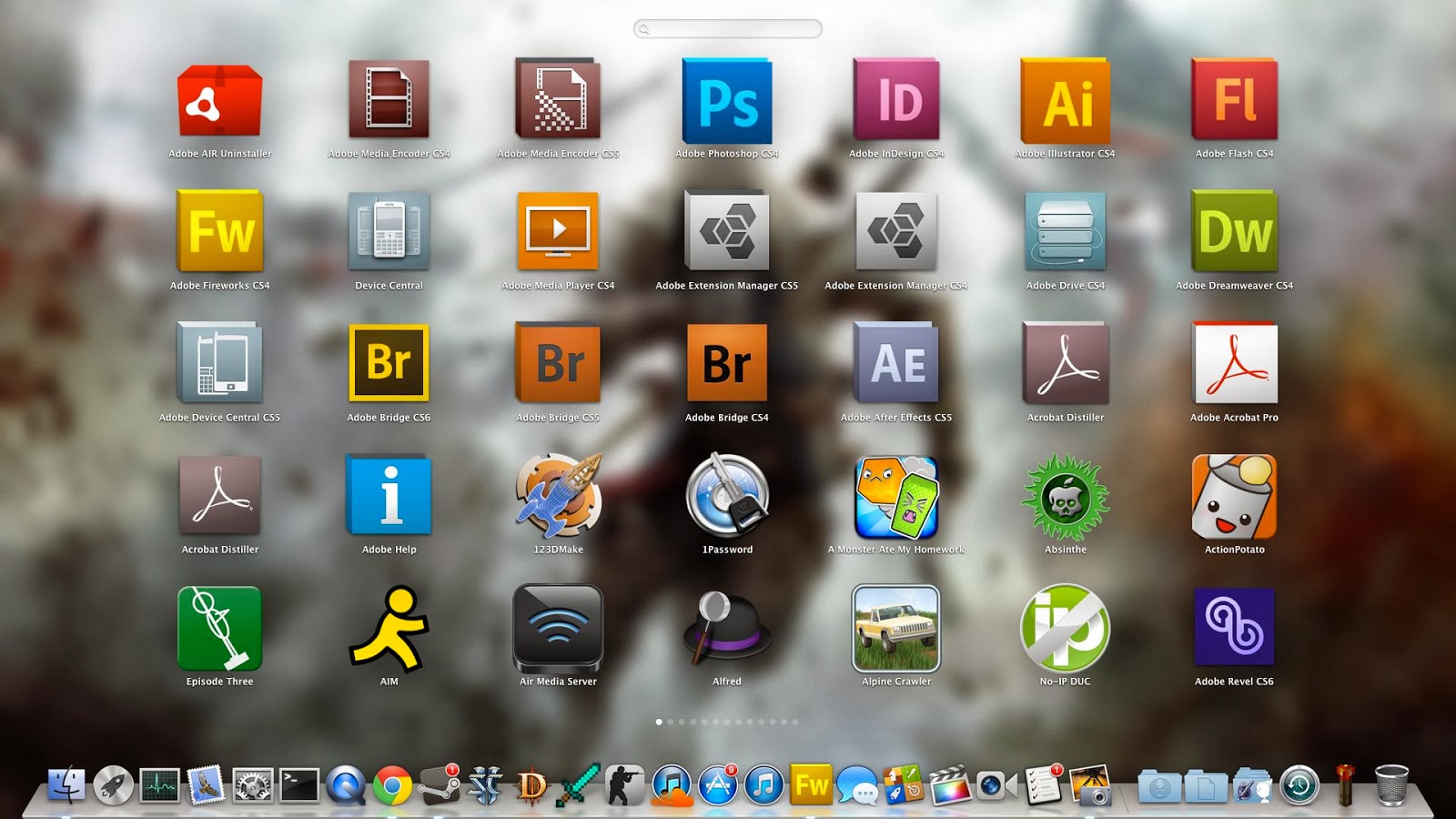Launch Adobe Drive CS4
1456x819 pixels.
(x=1066, y=231)
